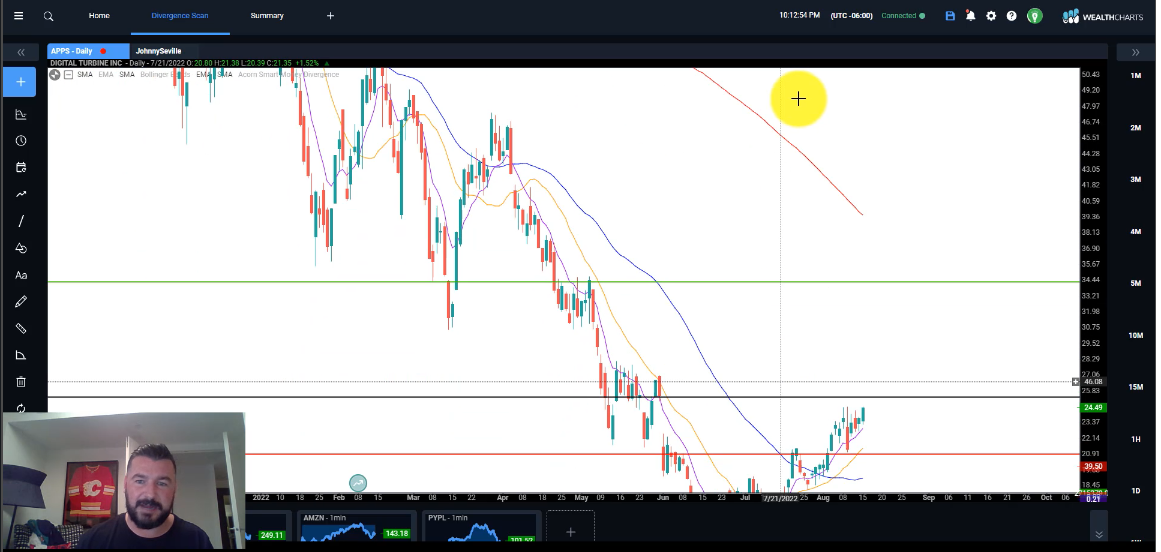The width and height of the screenshot is (1161, 552).
Task: Open settings gear
Action: tap(991, 16)
